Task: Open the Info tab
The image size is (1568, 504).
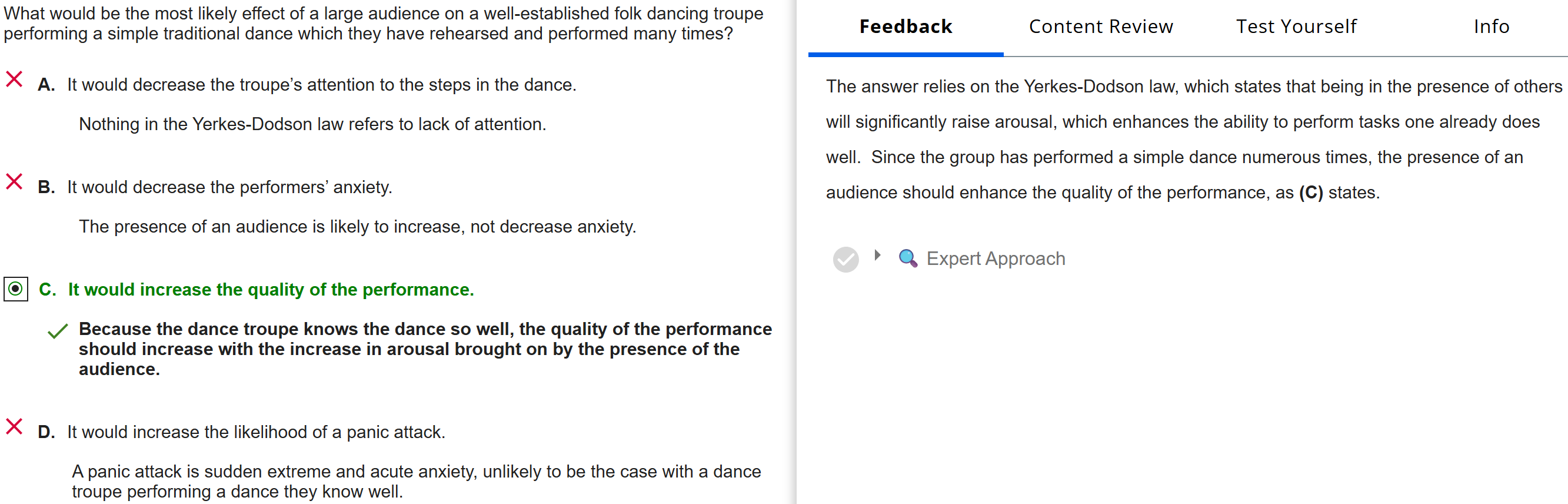Action: 1491,27
